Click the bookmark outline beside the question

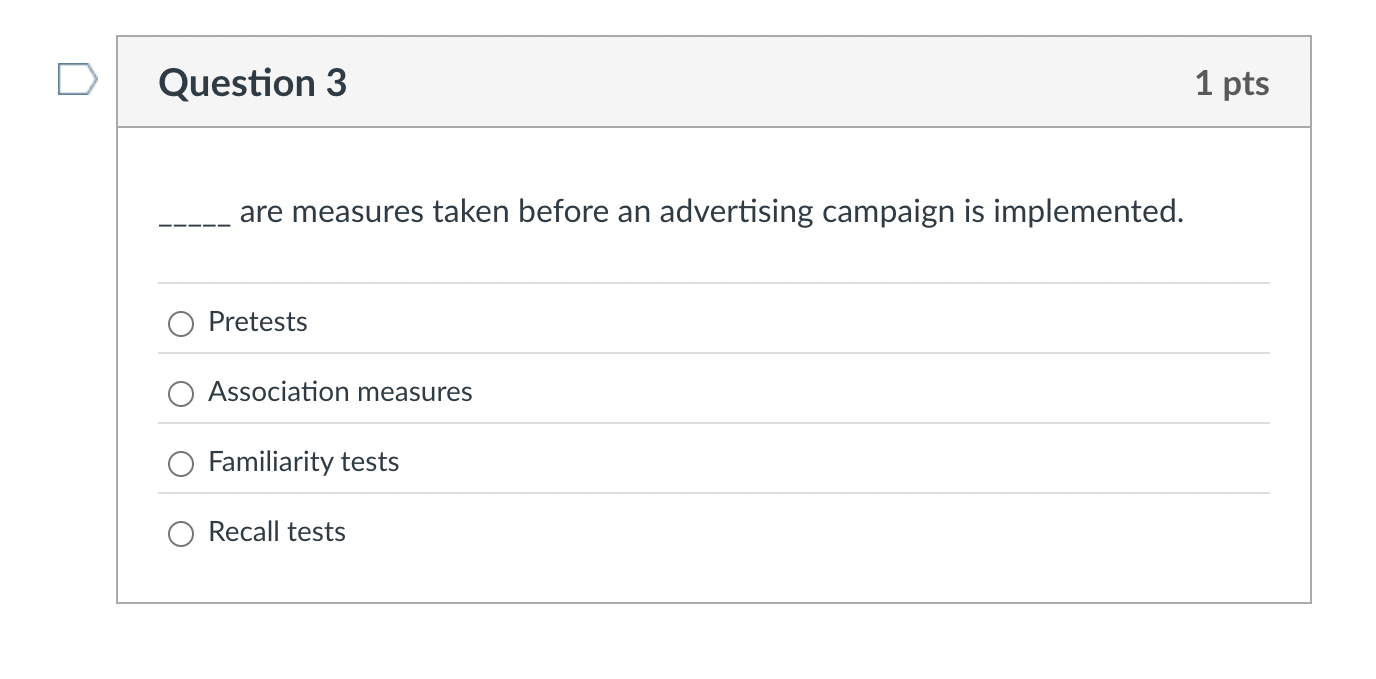point(77,80)
